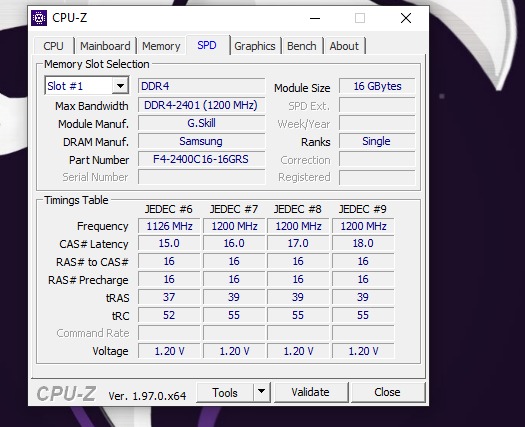Click the 16 GBytes module size value

click(x=377, y=86)
